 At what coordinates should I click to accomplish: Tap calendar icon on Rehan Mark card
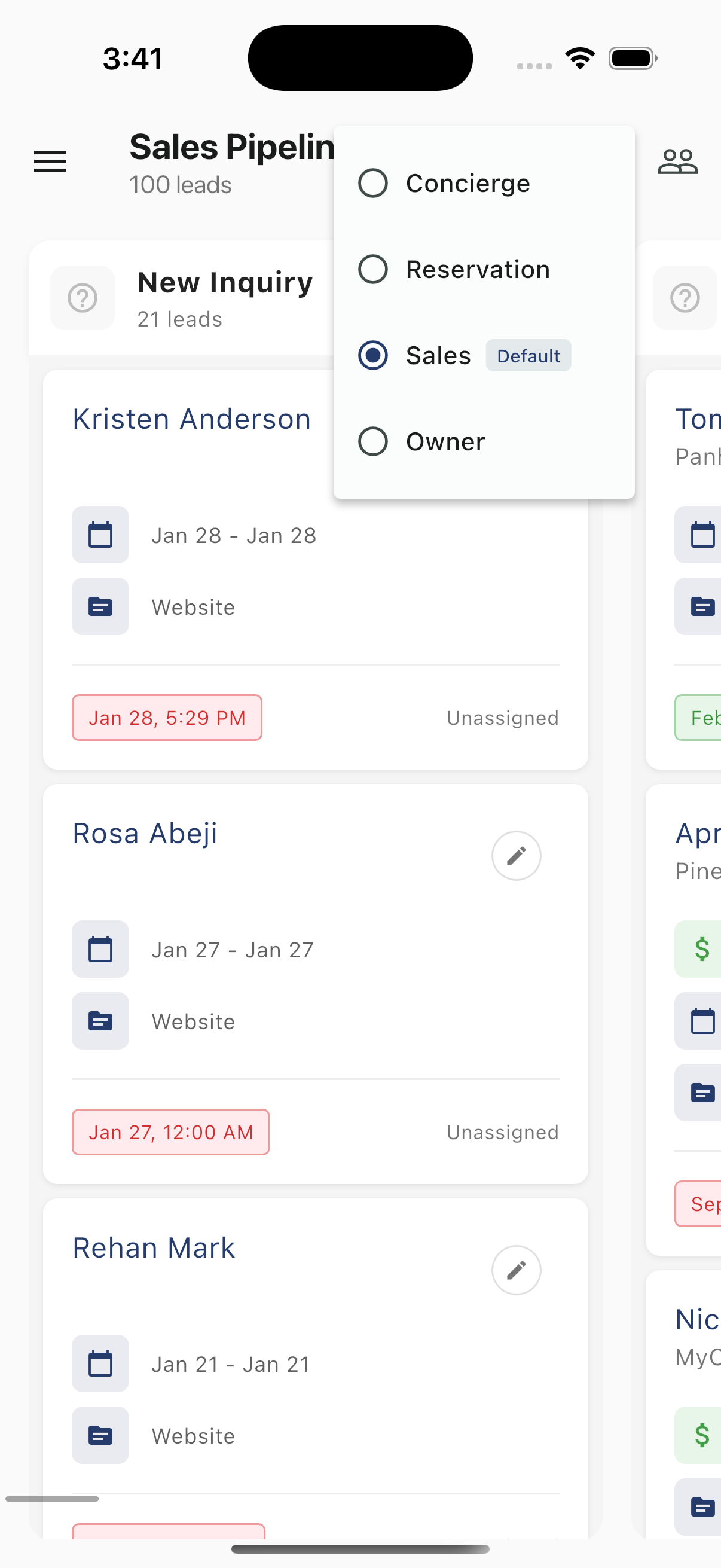tap(100, 1363)
